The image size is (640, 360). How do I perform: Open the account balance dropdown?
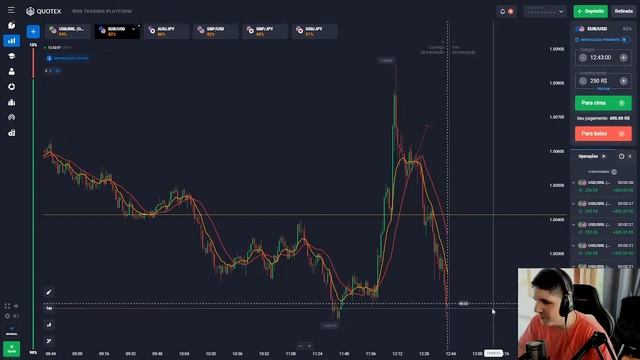tap(545, 11)
